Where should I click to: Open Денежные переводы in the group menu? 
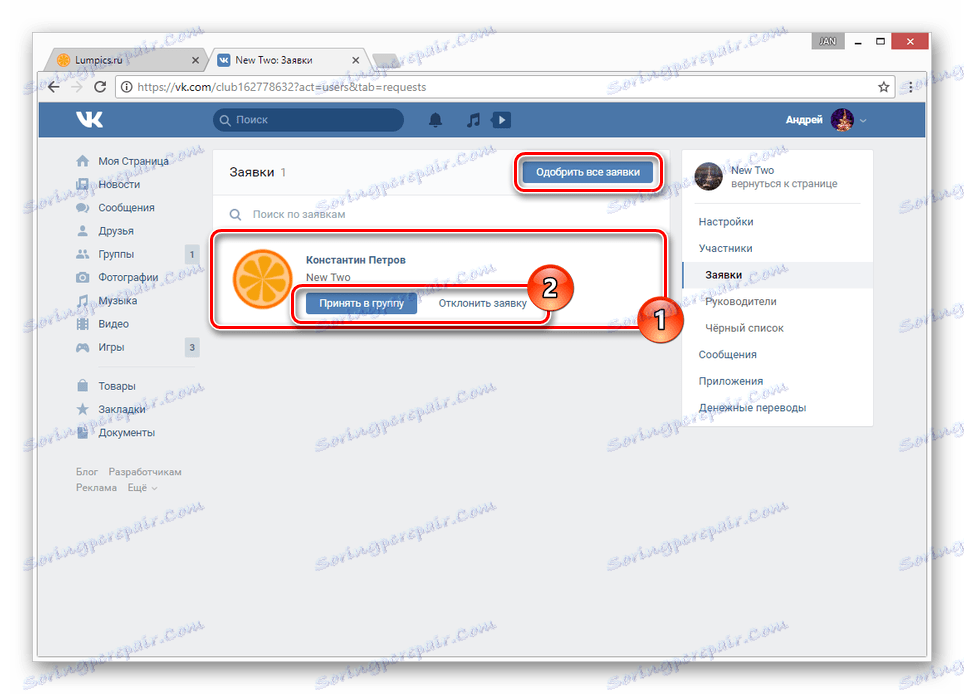pos(752,408)
